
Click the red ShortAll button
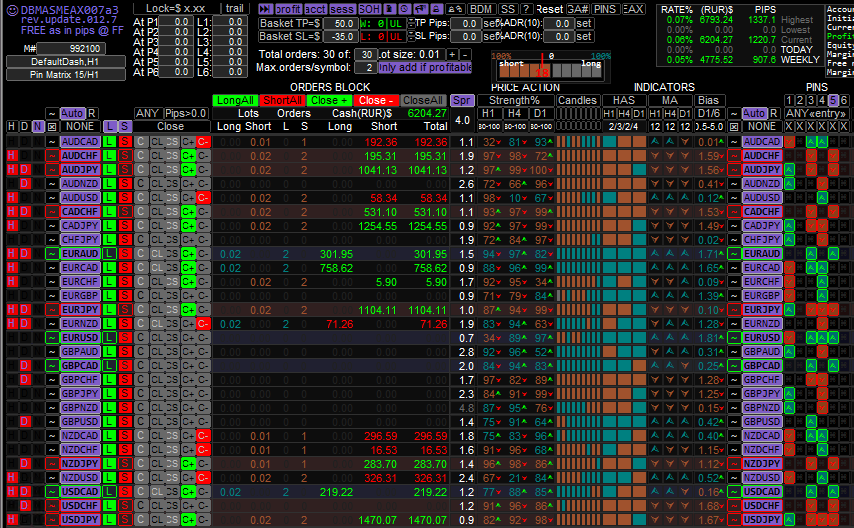(282, 100)
